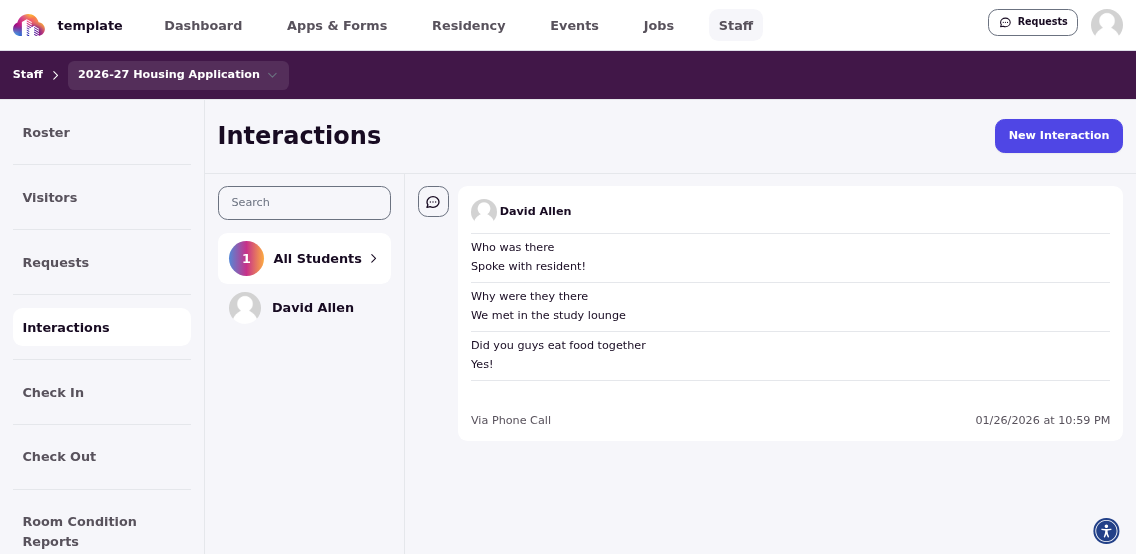1136x554 pixels.
Task: Click the Interactions page heading
Action: click(x=299, y=135)
